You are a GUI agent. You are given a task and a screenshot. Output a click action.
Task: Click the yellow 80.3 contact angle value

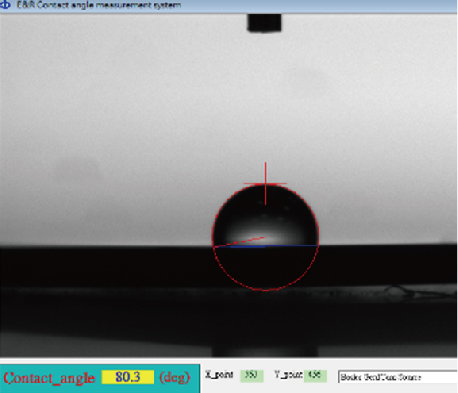tap(128, 377)
